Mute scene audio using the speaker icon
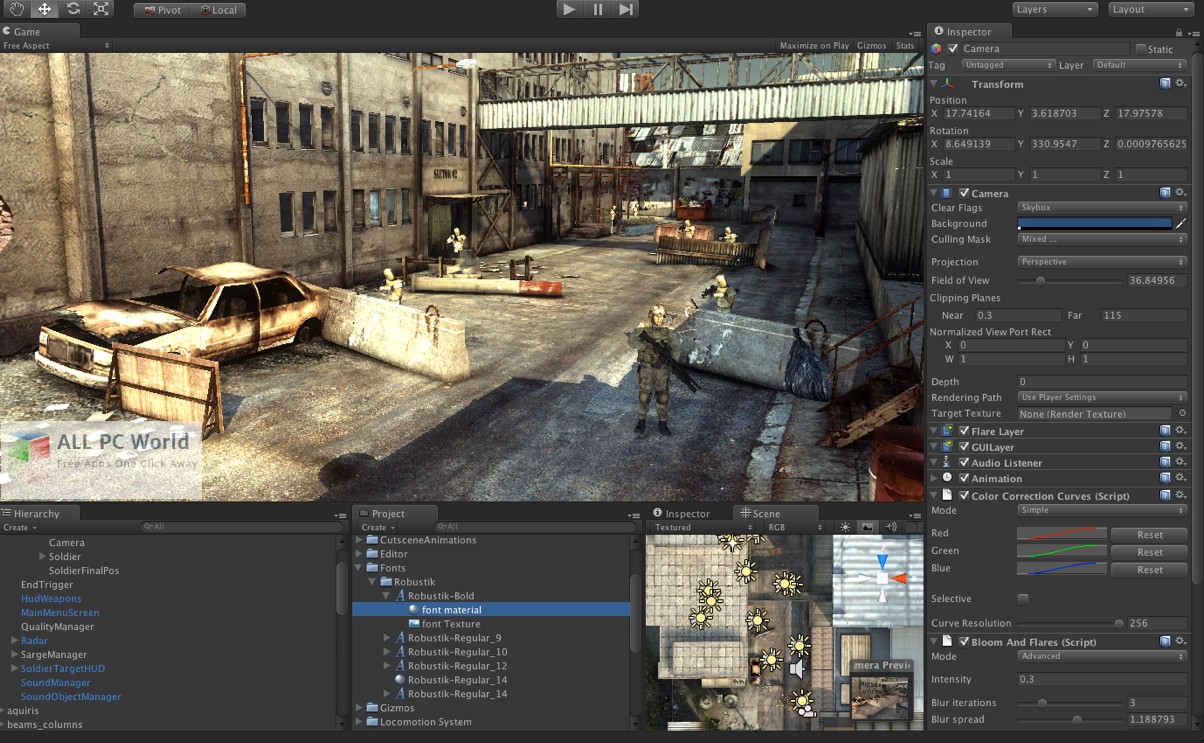Screen dimensions: 1204x743 [x=890, y=527]
